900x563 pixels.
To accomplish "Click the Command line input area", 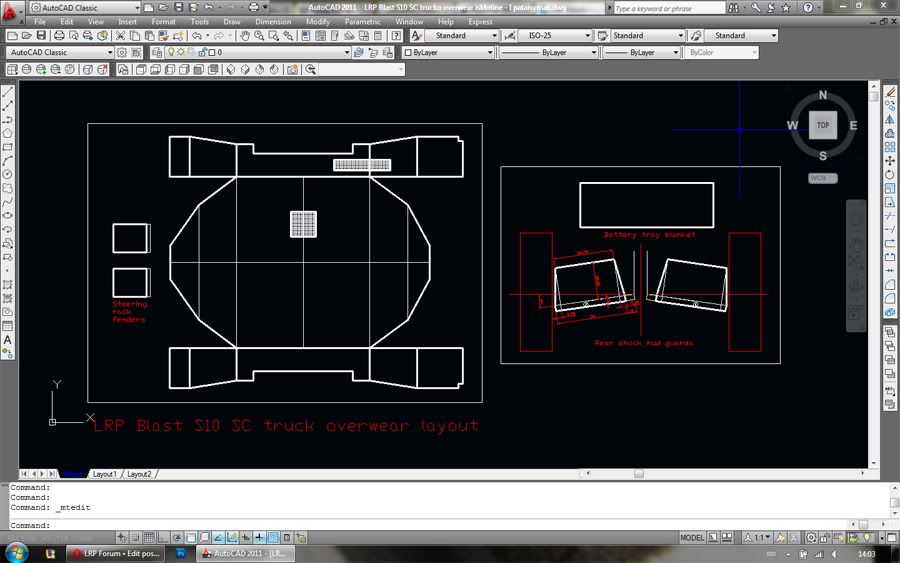I will coord(430,525).
